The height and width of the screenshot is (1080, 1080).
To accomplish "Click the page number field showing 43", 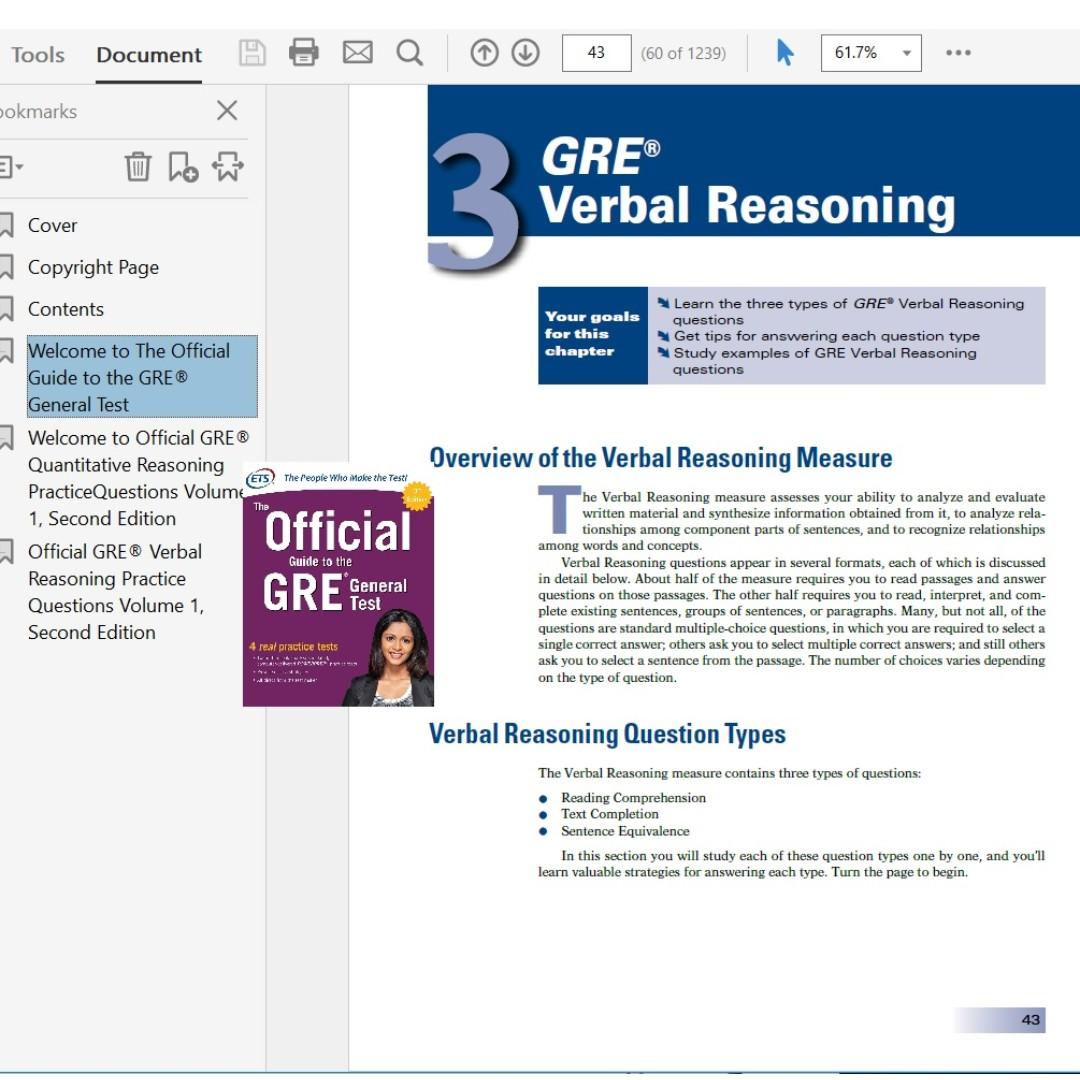I will [x=596, y=53].
